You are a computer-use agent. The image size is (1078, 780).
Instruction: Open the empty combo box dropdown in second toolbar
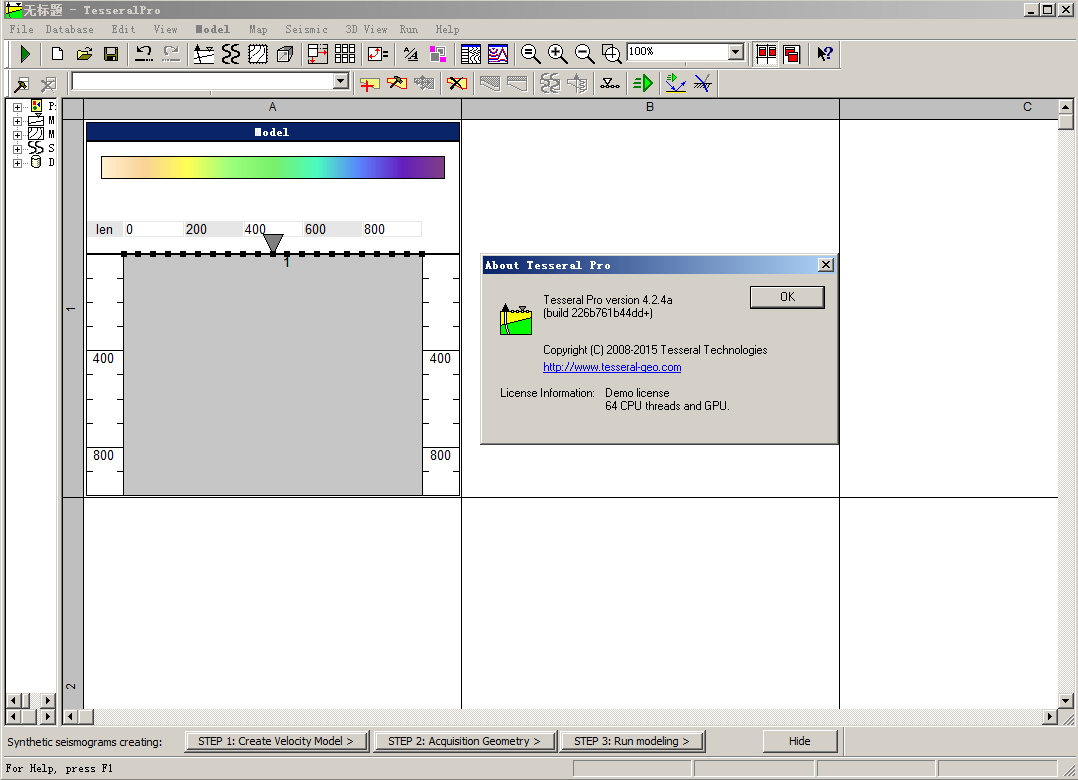(x=340, y=81)
